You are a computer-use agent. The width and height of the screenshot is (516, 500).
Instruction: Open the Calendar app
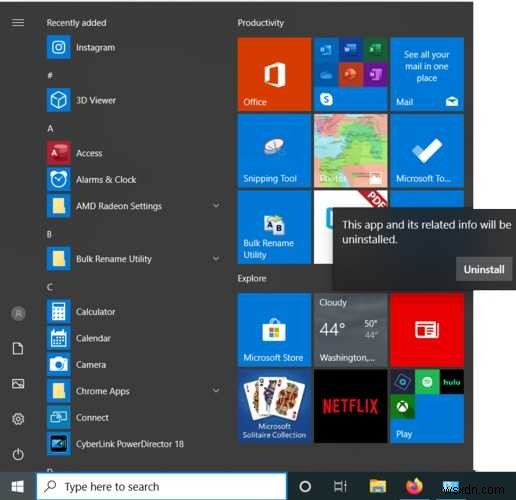133,338
